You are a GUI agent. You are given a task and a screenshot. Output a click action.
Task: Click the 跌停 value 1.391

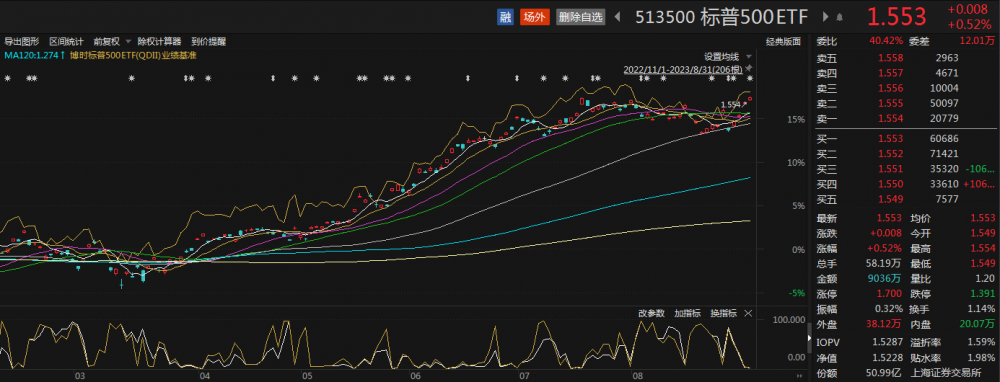click(x=983, y=293)
